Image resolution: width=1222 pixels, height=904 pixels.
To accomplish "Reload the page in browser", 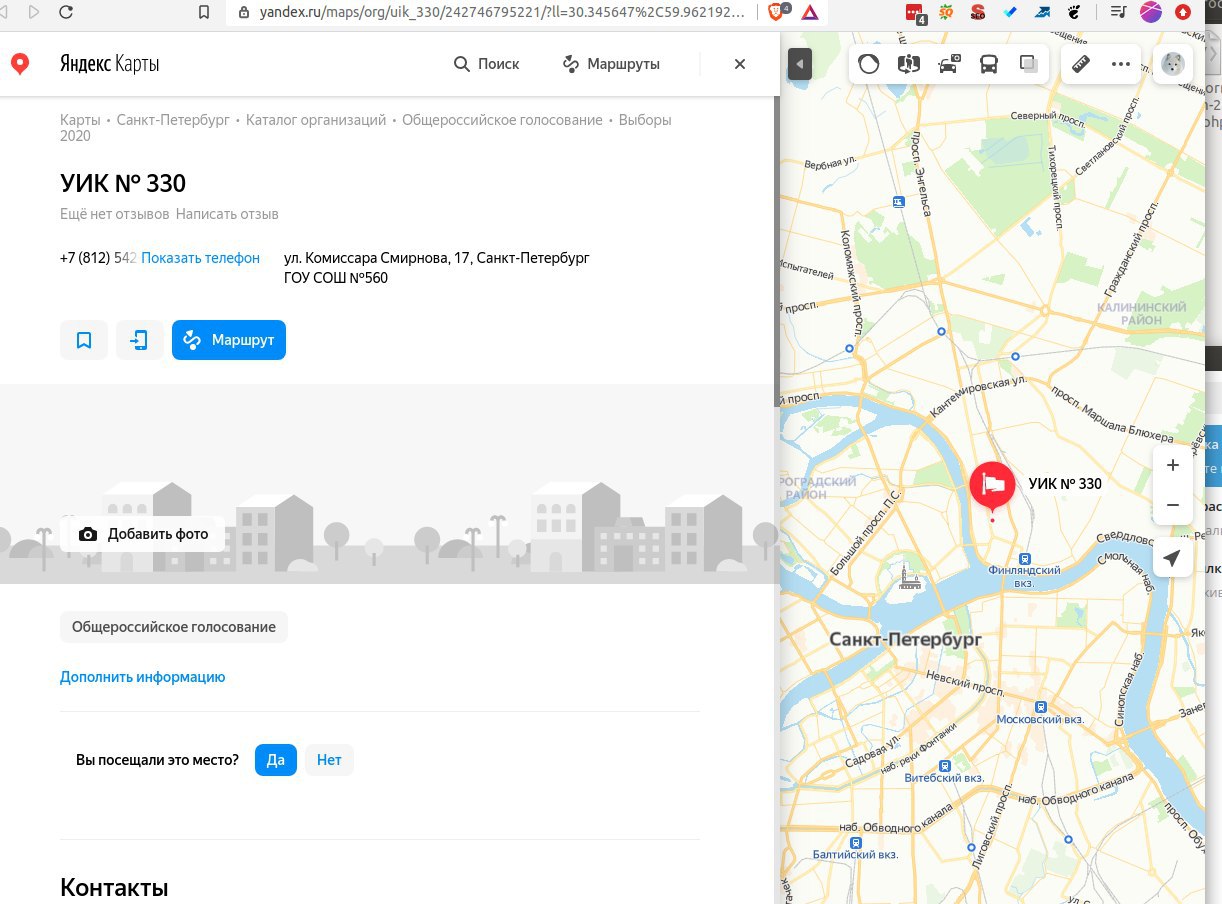I will pos(66,12).
